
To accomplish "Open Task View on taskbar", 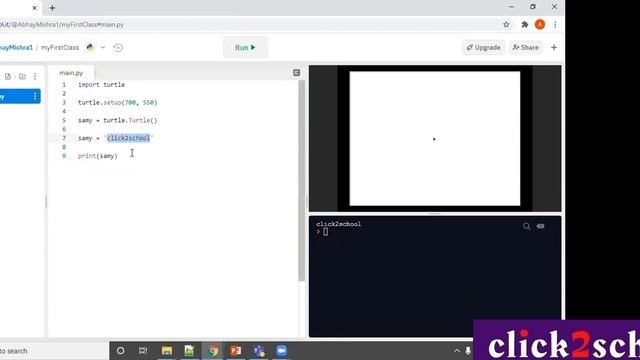I will (143, 351).
